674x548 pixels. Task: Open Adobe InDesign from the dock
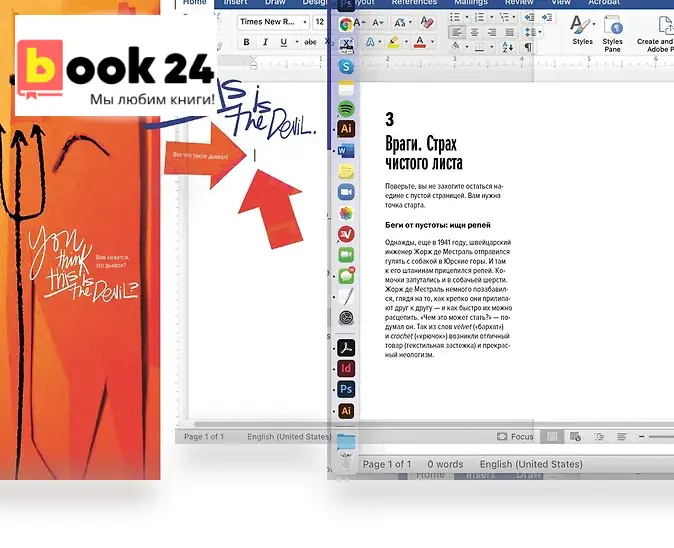[x=346, y=369]
